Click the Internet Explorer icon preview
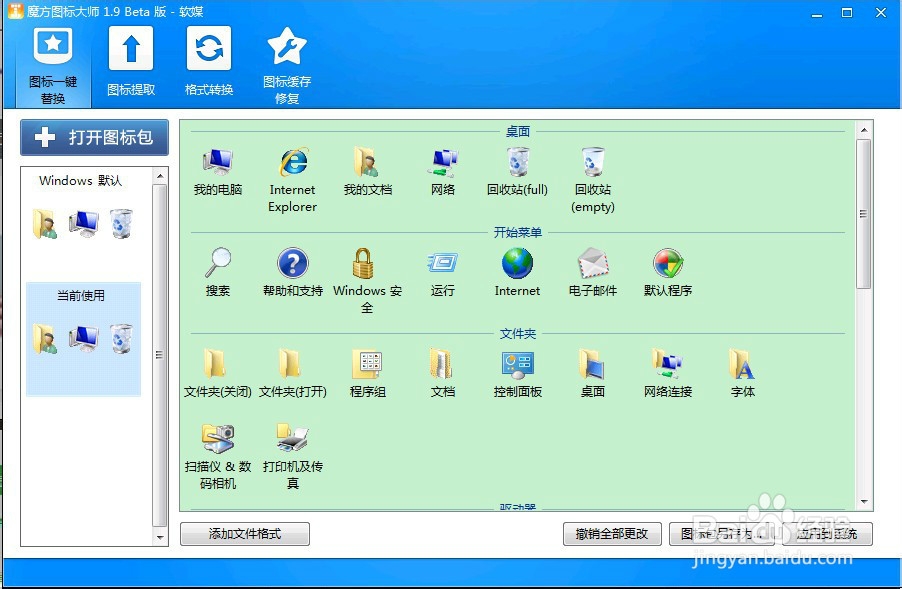The width and height of the screenshot is (902, 589). point(292,163)
